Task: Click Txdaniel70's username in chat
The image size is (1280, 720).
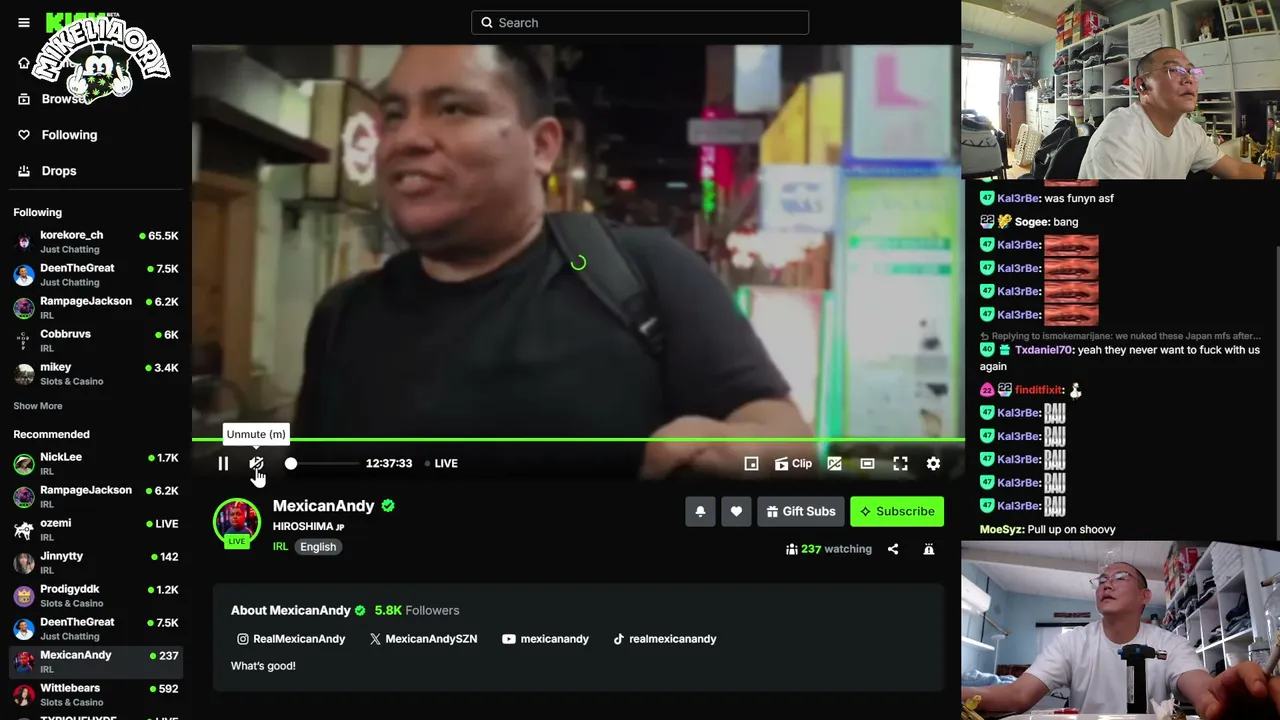Action: [1043, 350]
